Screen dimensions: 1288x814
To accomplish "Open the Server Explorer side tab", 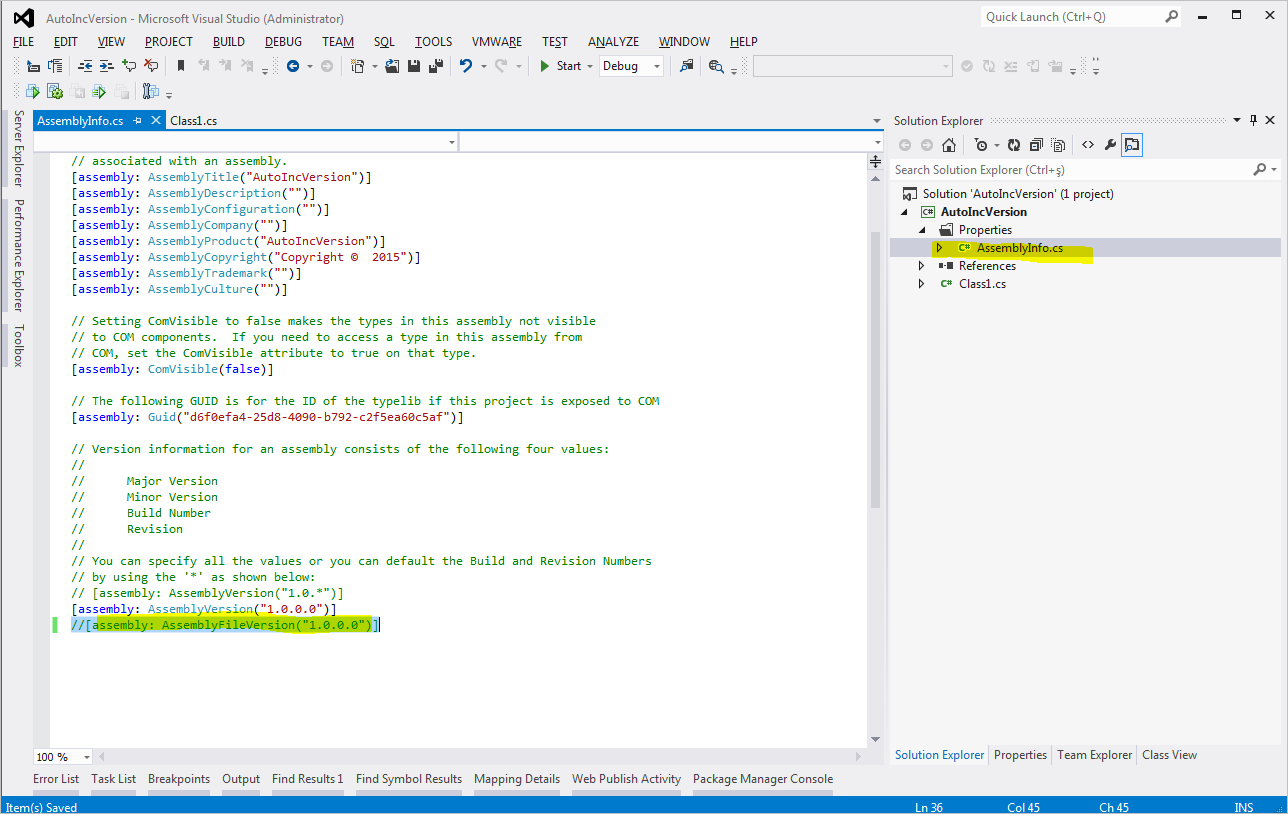I will pyautogui.click(x=18, y=149).
